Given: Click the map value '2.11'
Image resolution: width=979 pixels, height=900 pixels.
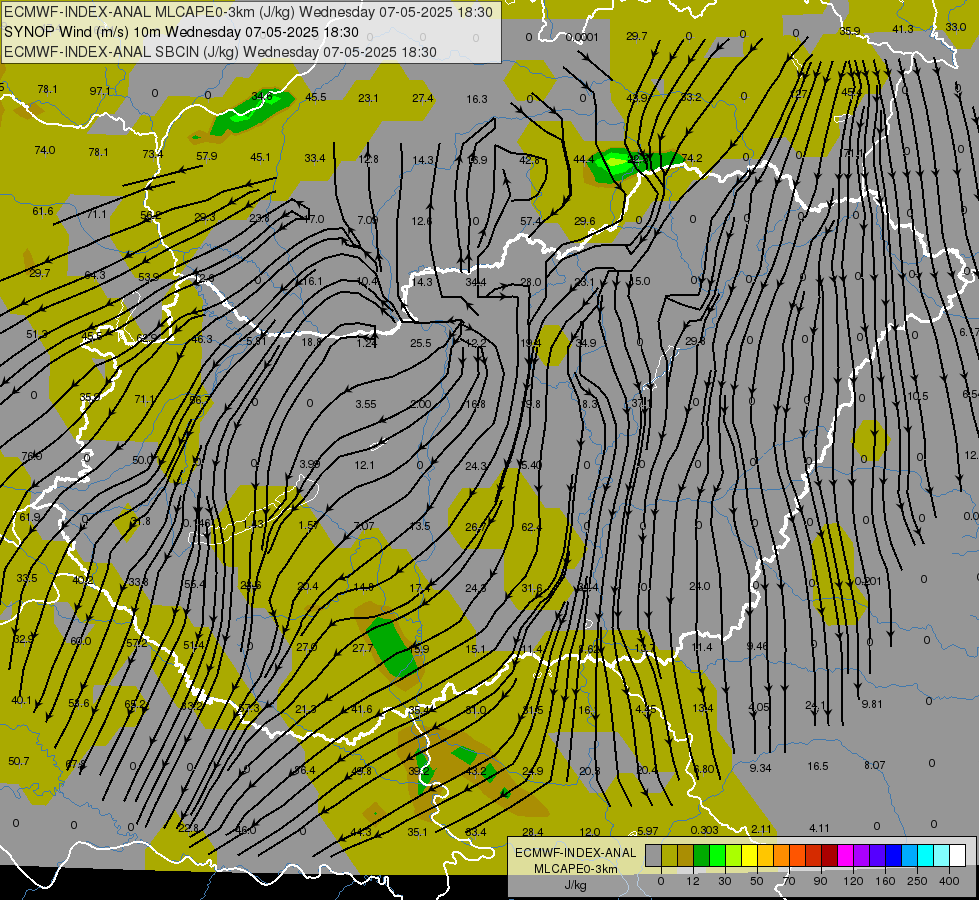Looking at the screenshot, I should pos(761,829).
